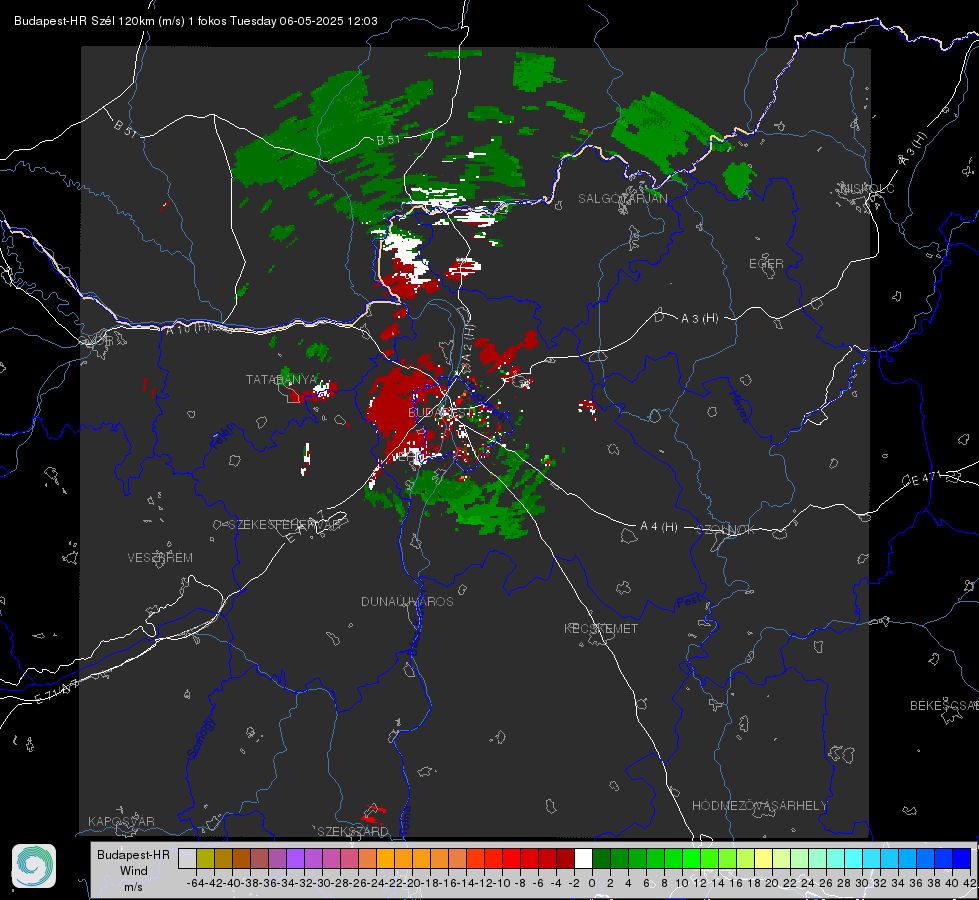Click the VESZPREM city label
The image size is (979, 900).
pyautogui.click(x=160, y=557)
